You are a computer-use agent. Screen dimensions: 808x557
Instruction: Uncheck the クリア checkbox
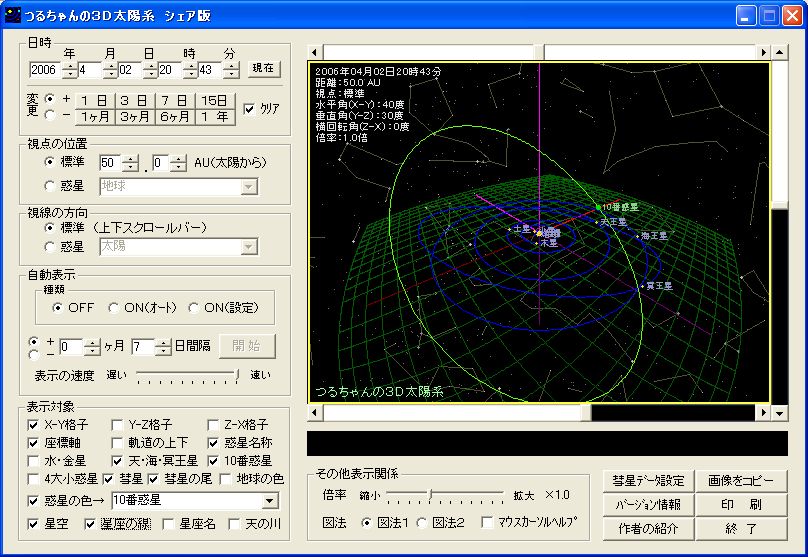[250, 108]
